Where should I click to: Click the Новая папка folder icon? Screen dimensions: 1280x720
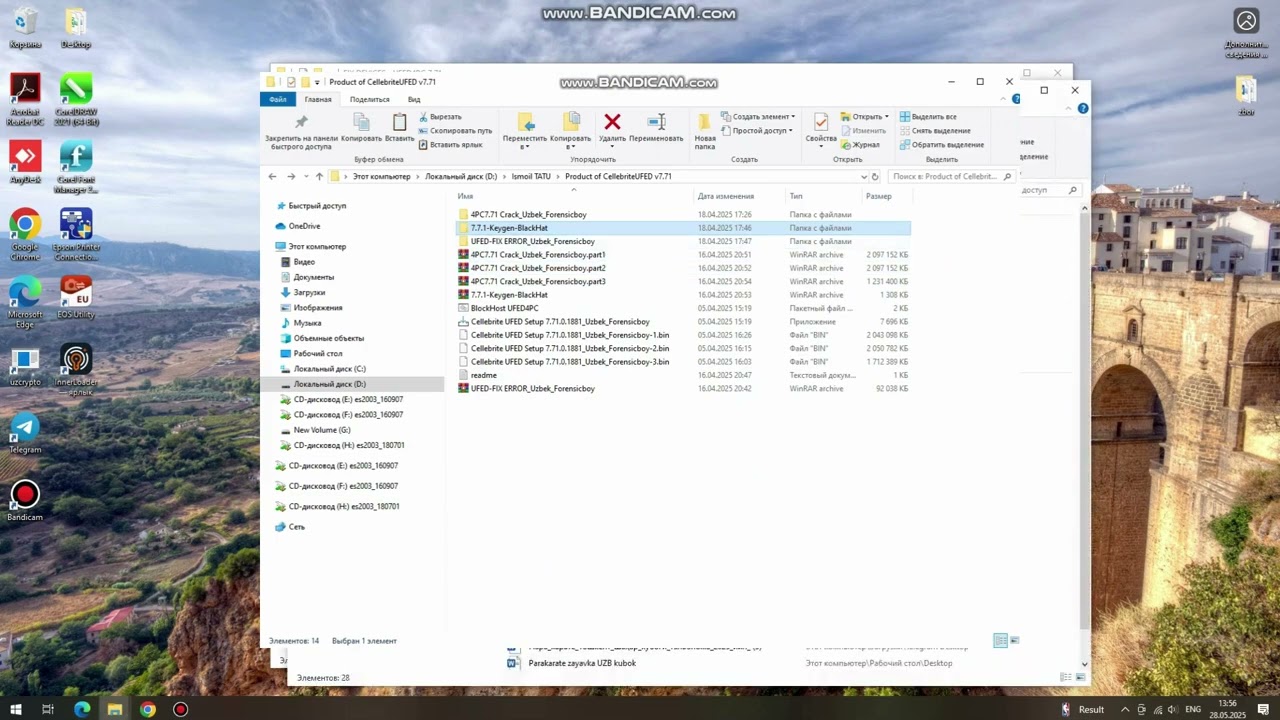coord(705,122)
